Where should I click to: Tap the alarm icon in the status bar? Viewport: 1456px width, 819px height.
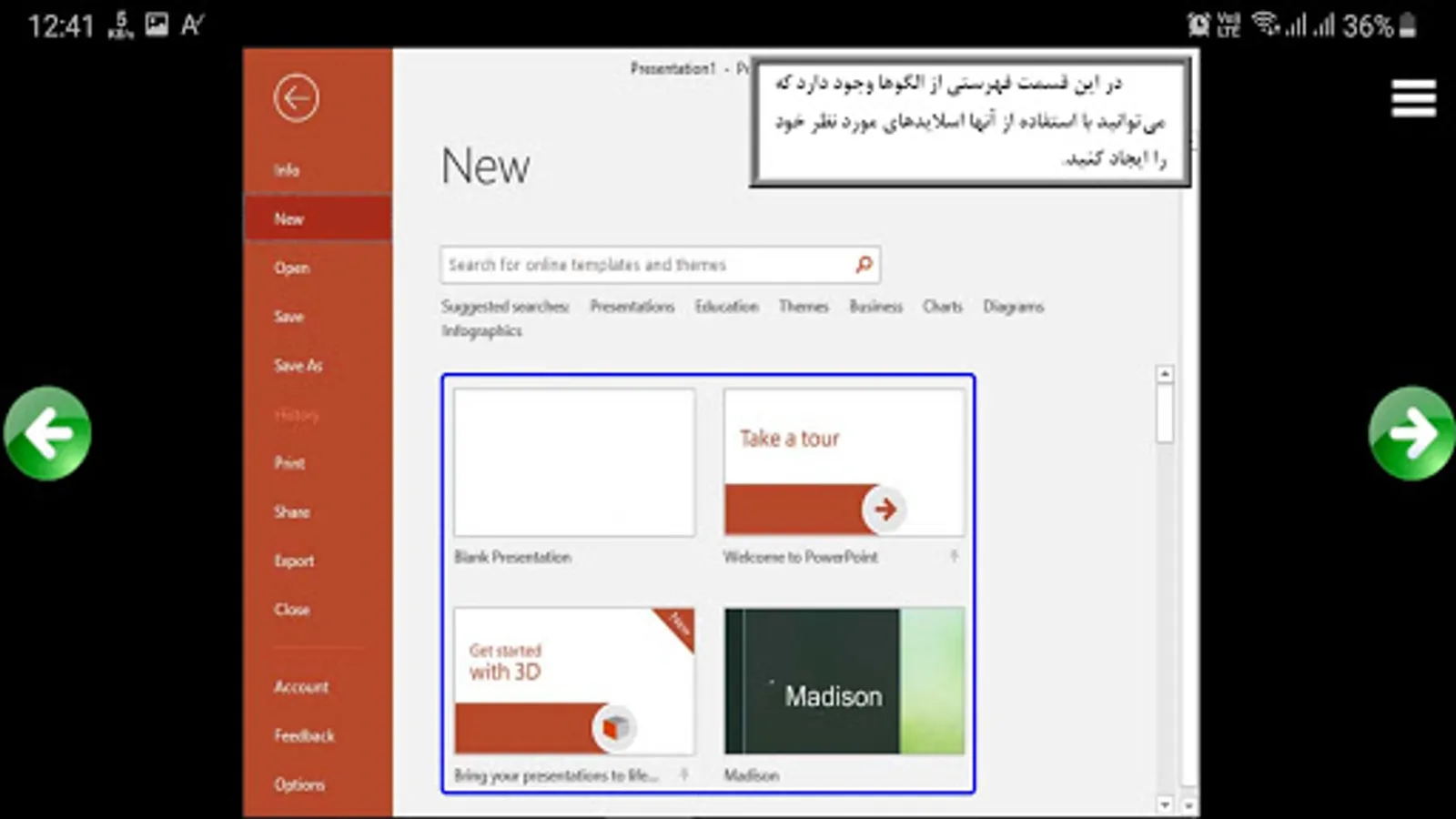click(1198, 25)
